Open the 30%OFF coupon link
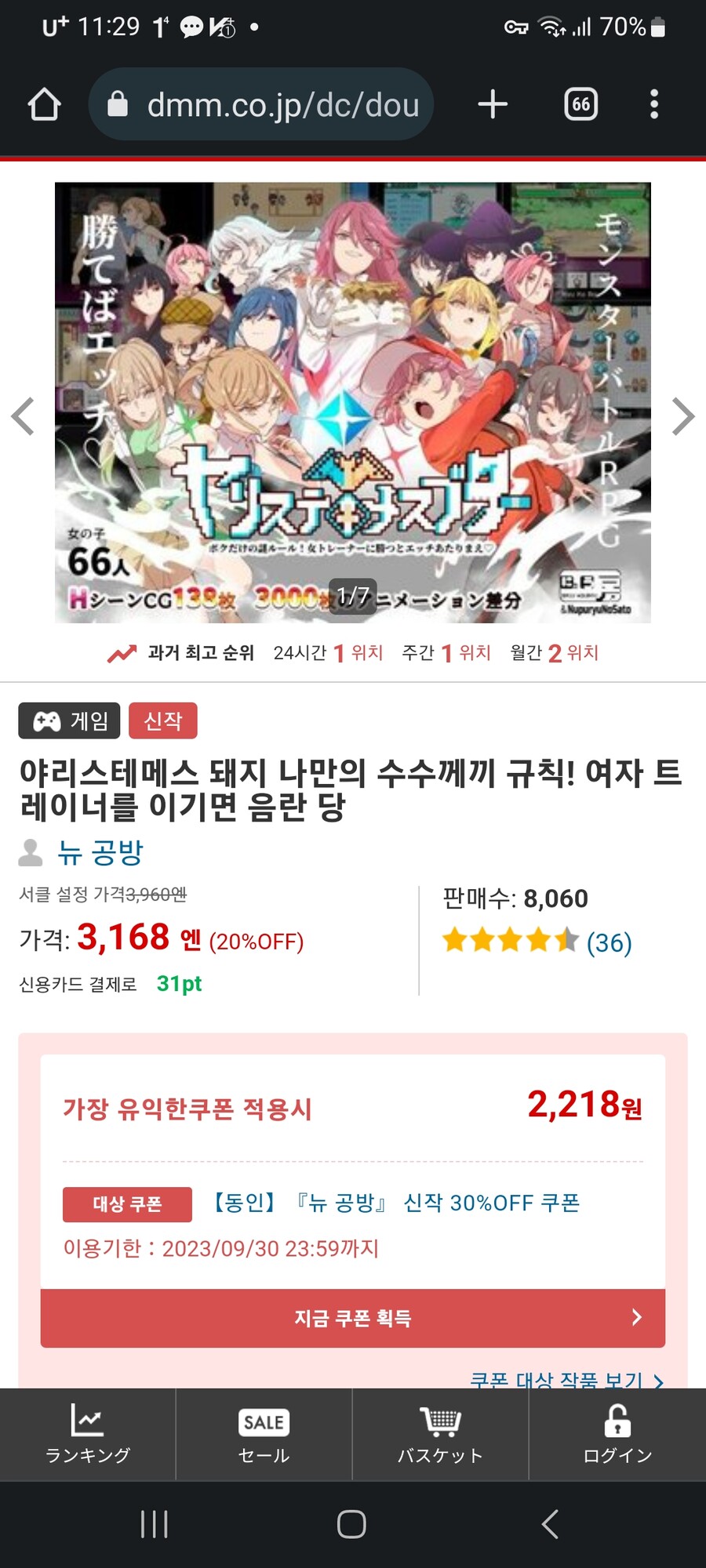The image size is (706, 1568). 396,1203
